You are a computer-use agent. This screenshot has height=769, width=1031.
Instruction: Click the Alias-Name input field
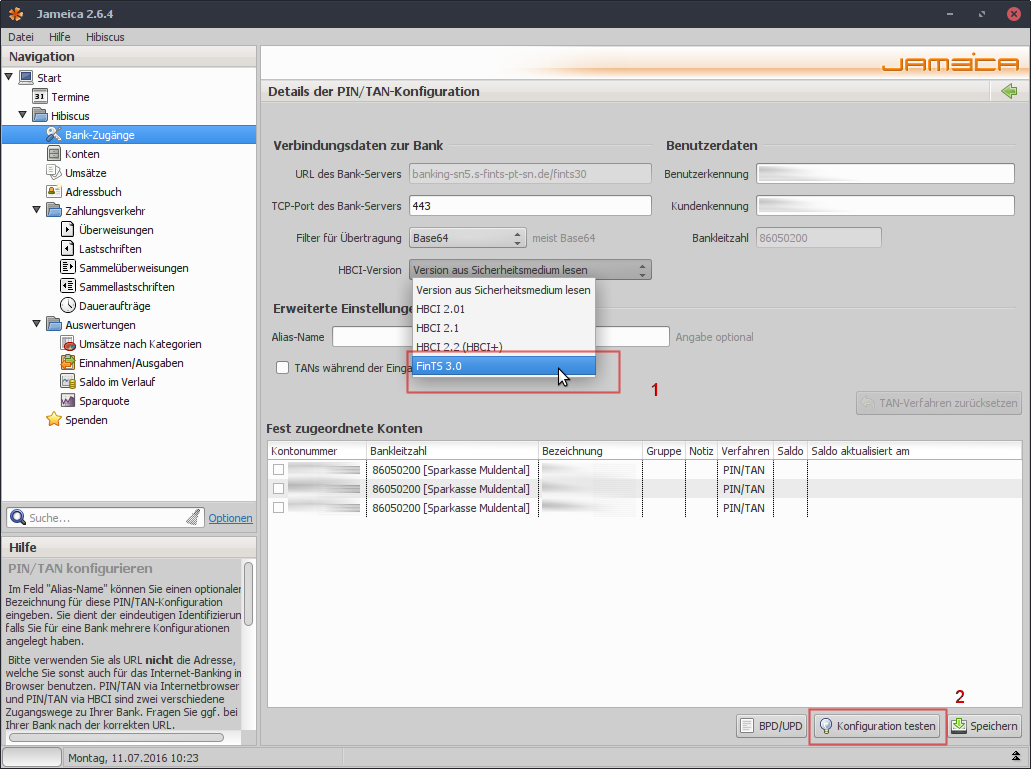tap(501, 337)
